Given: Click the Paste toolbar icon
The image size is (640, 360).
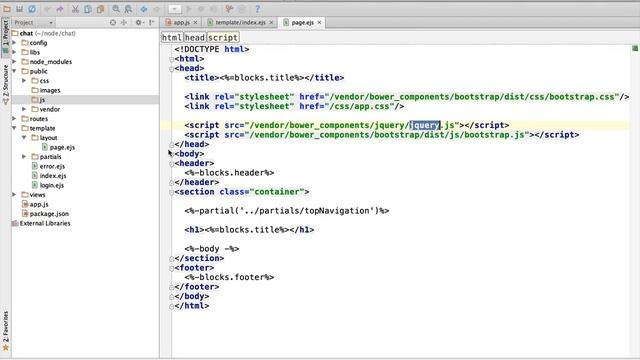Looking at the screenshot, I should point(100,9).
